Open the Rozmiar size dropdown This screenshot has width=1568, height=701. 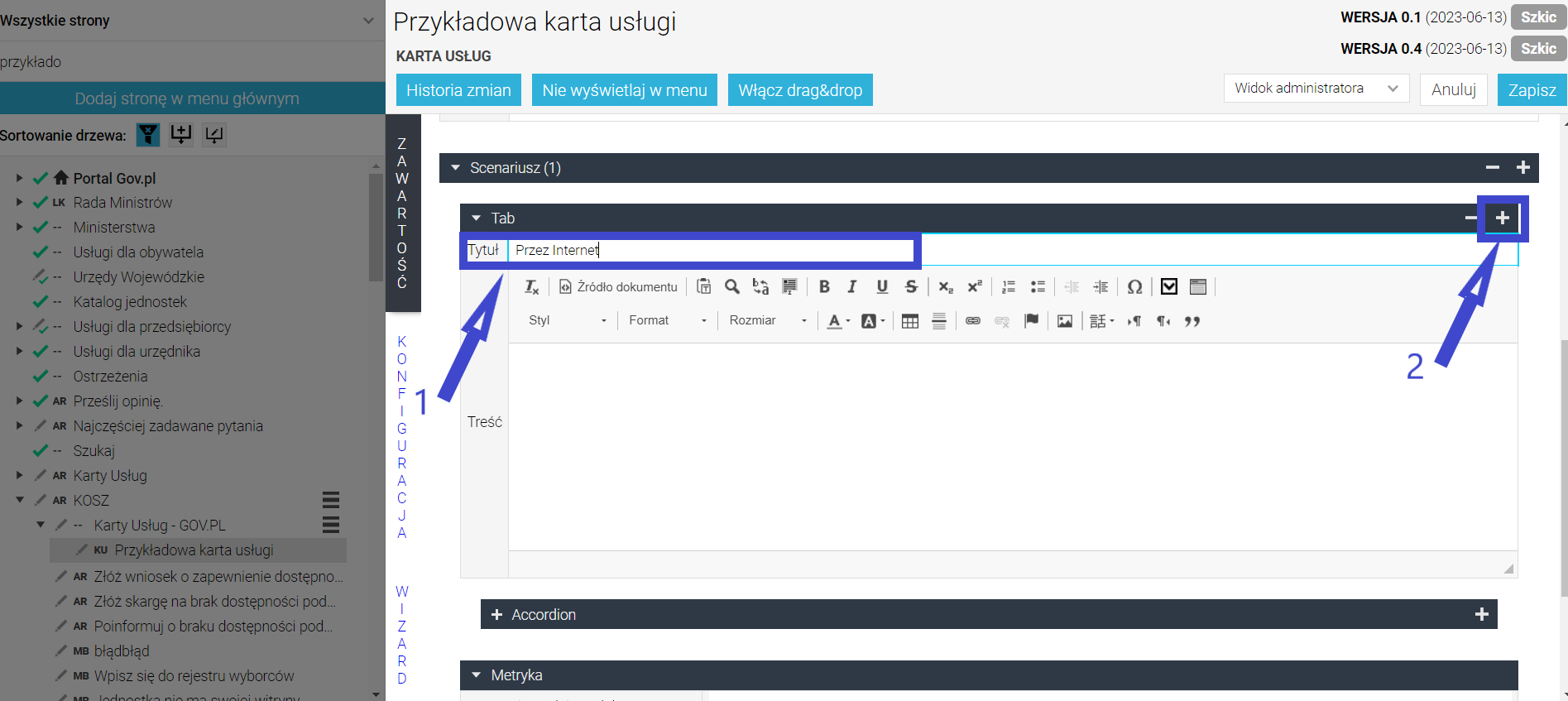[x=768, y=320]
